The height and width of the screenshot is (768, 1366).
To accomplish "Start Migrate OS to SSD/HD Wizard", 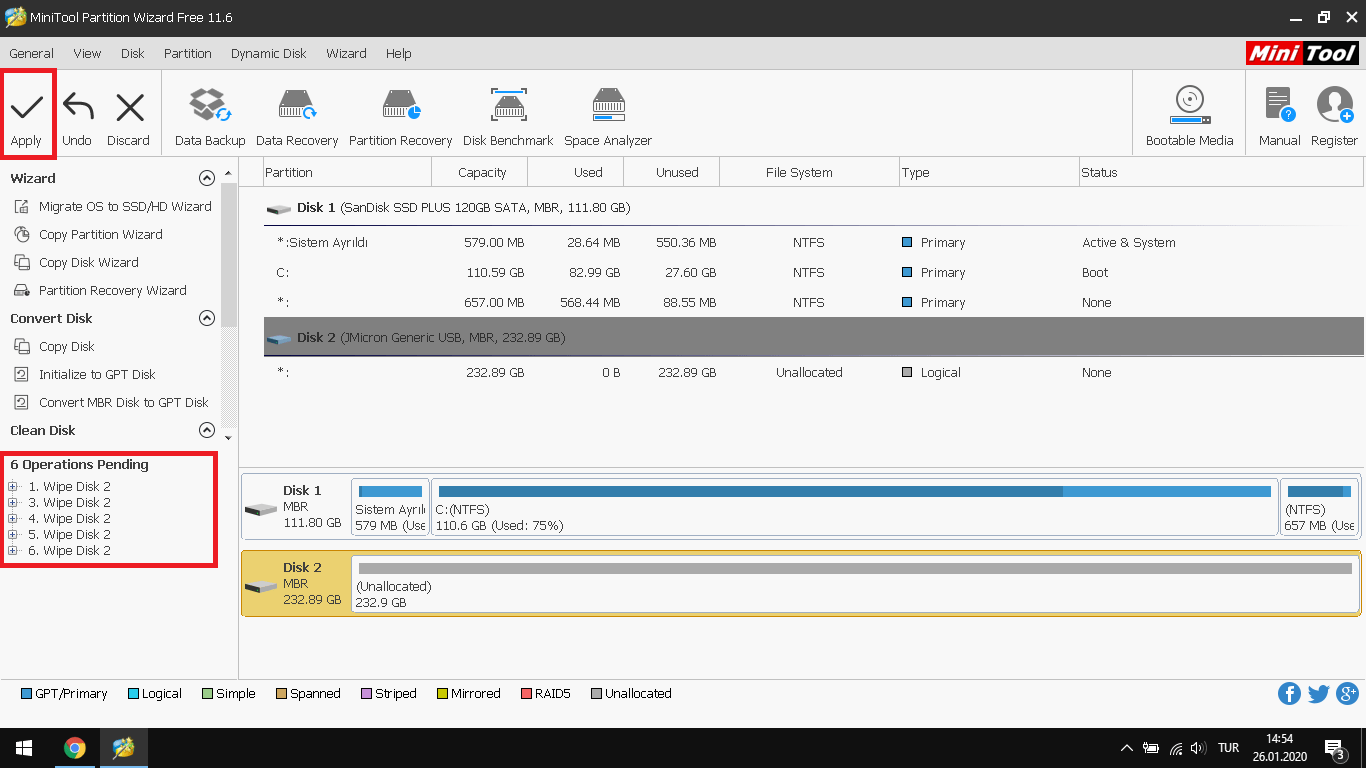I will point(125,207).
